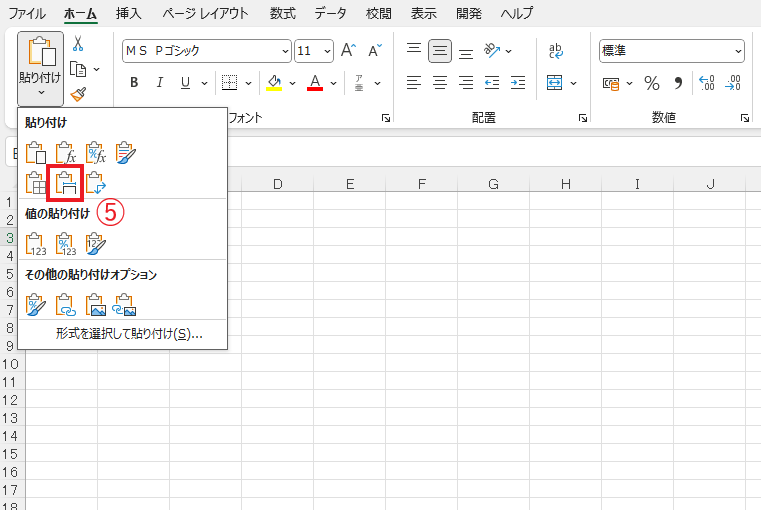Viewport: 761px width, 510px height.
Task: Click the Copy icon in clipboard group
Action: (78, 69)
